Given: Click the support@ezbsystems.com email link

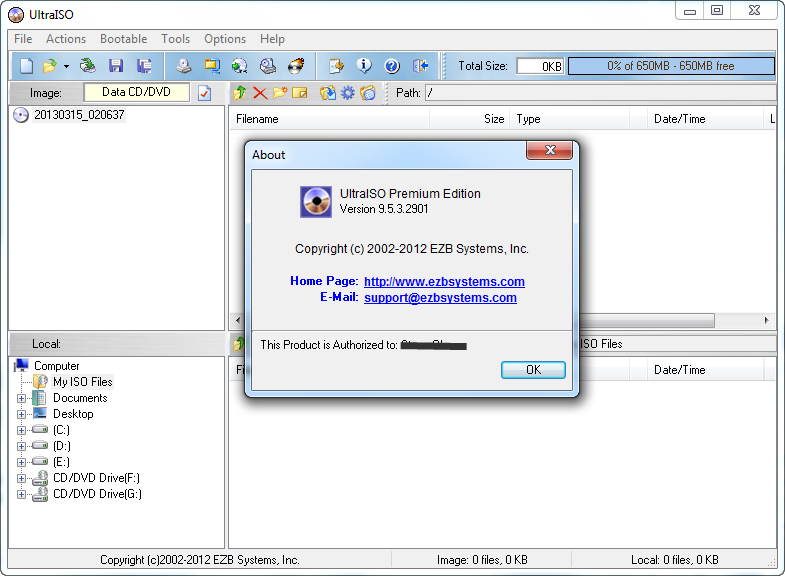Looking at the screenshot, I should (x=440, y=298).
